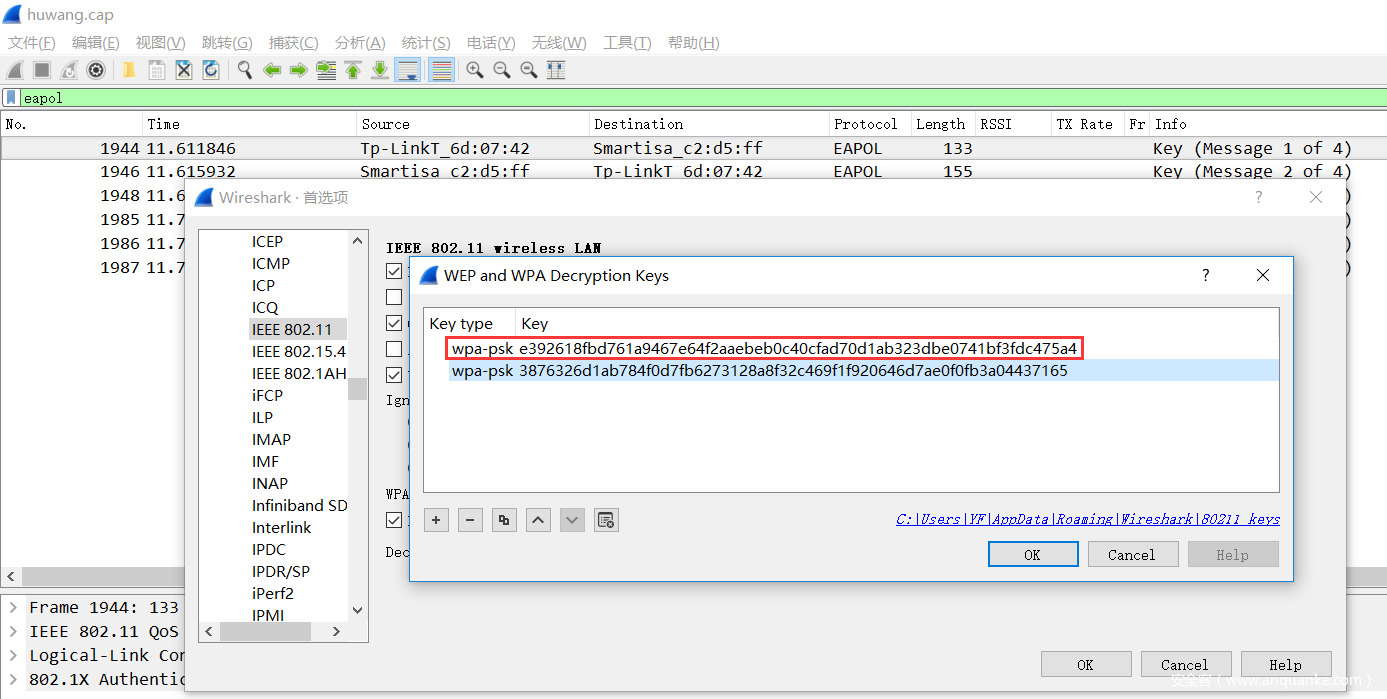Remove the selected decryption key entry

[x=470, y=520]
